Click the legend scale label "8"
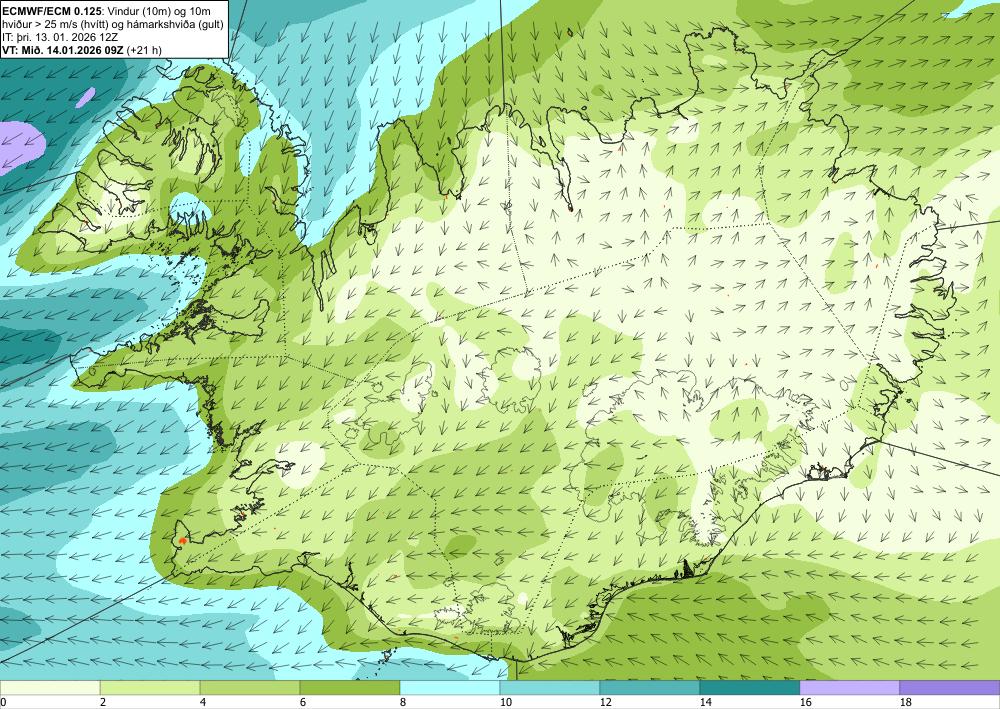 403,702
